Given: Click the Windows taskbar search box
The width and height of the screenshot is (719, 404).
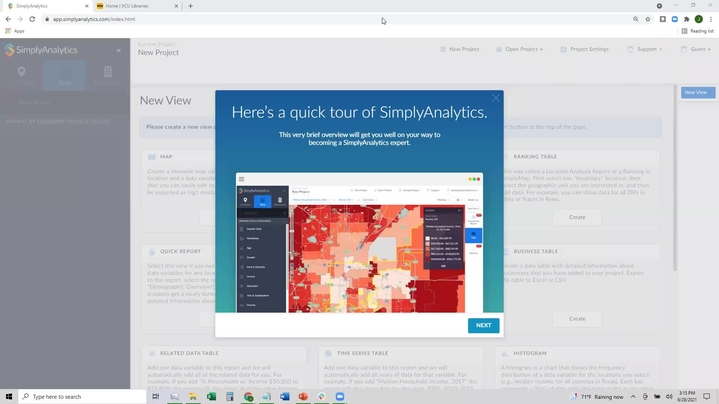Looking at the screenshot, I should pos(83,397).
